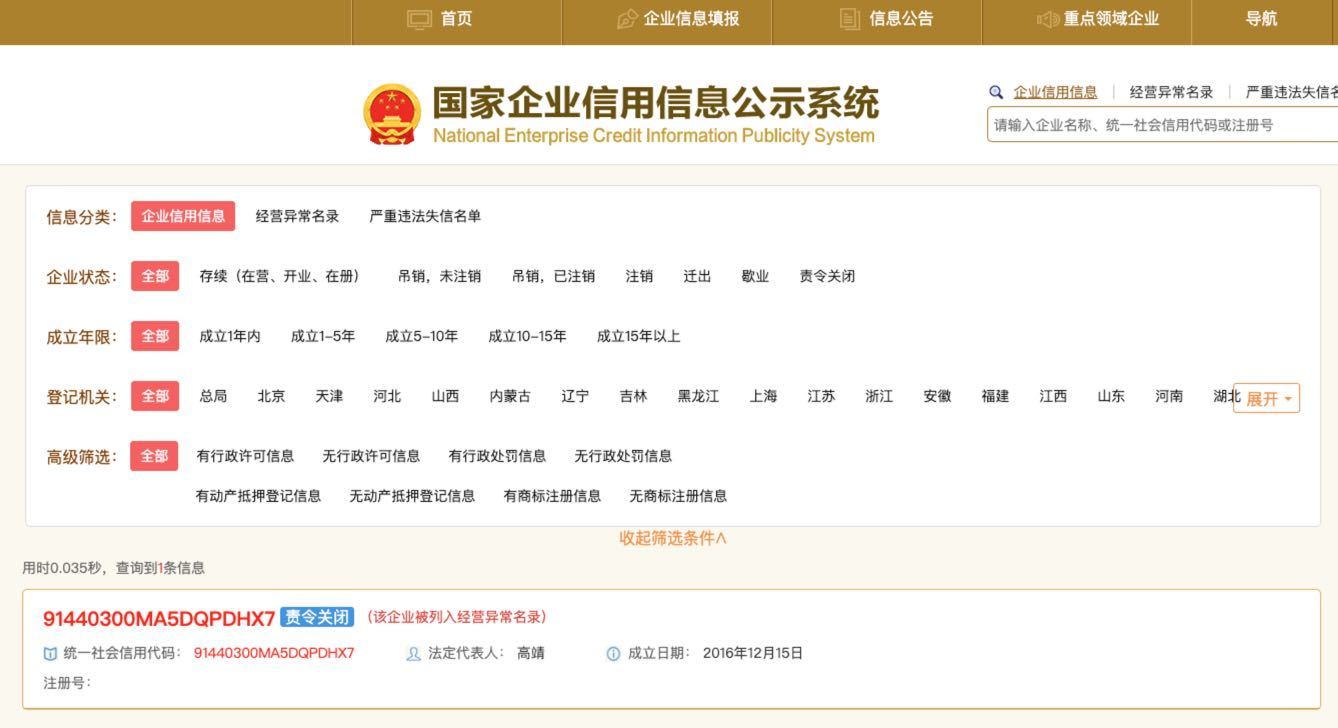Expand the 登记机关 list with 展开

click(x=1267, y=398)
